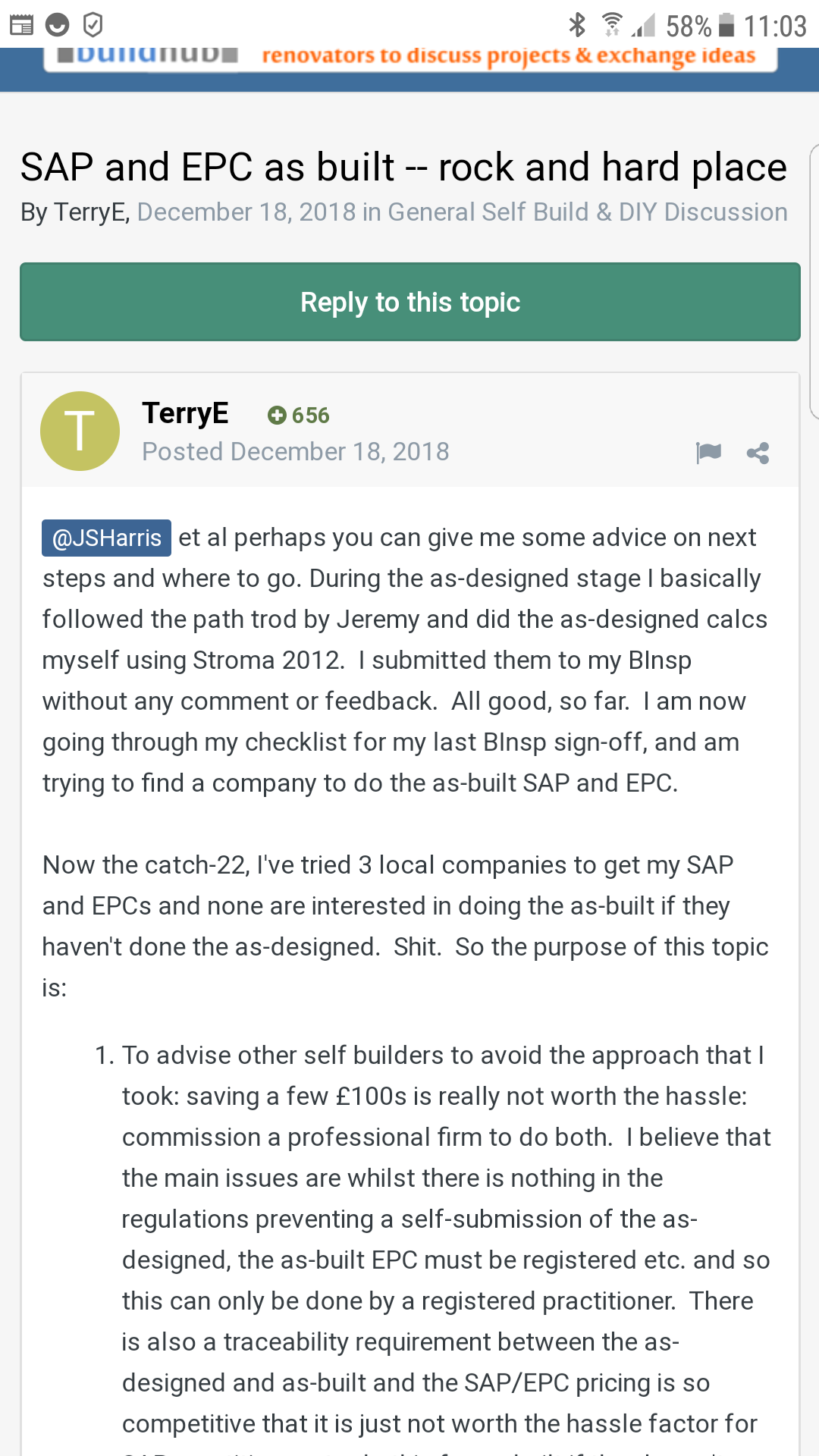Tap the battery indicator icon
819x1456 pixels.
[726, 25]
